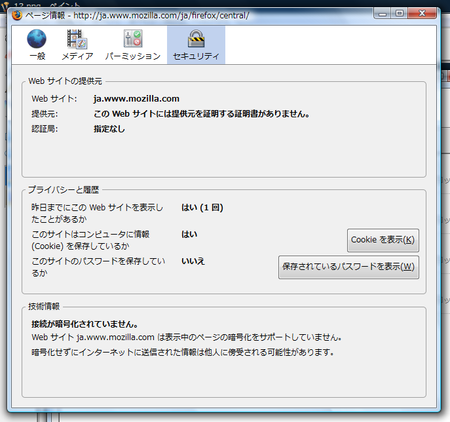Maximize the page info window

[399, 14]
